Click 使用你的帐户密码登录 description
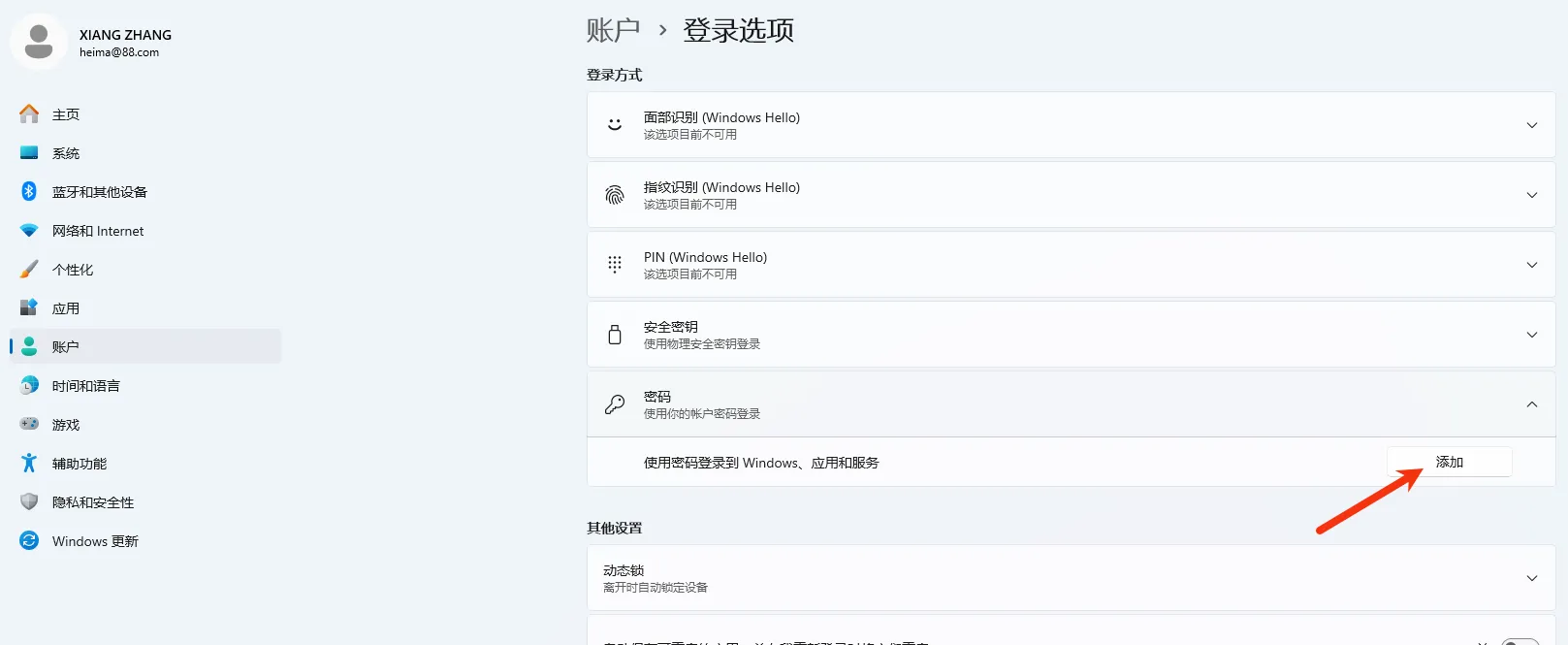 click(702, 414)
